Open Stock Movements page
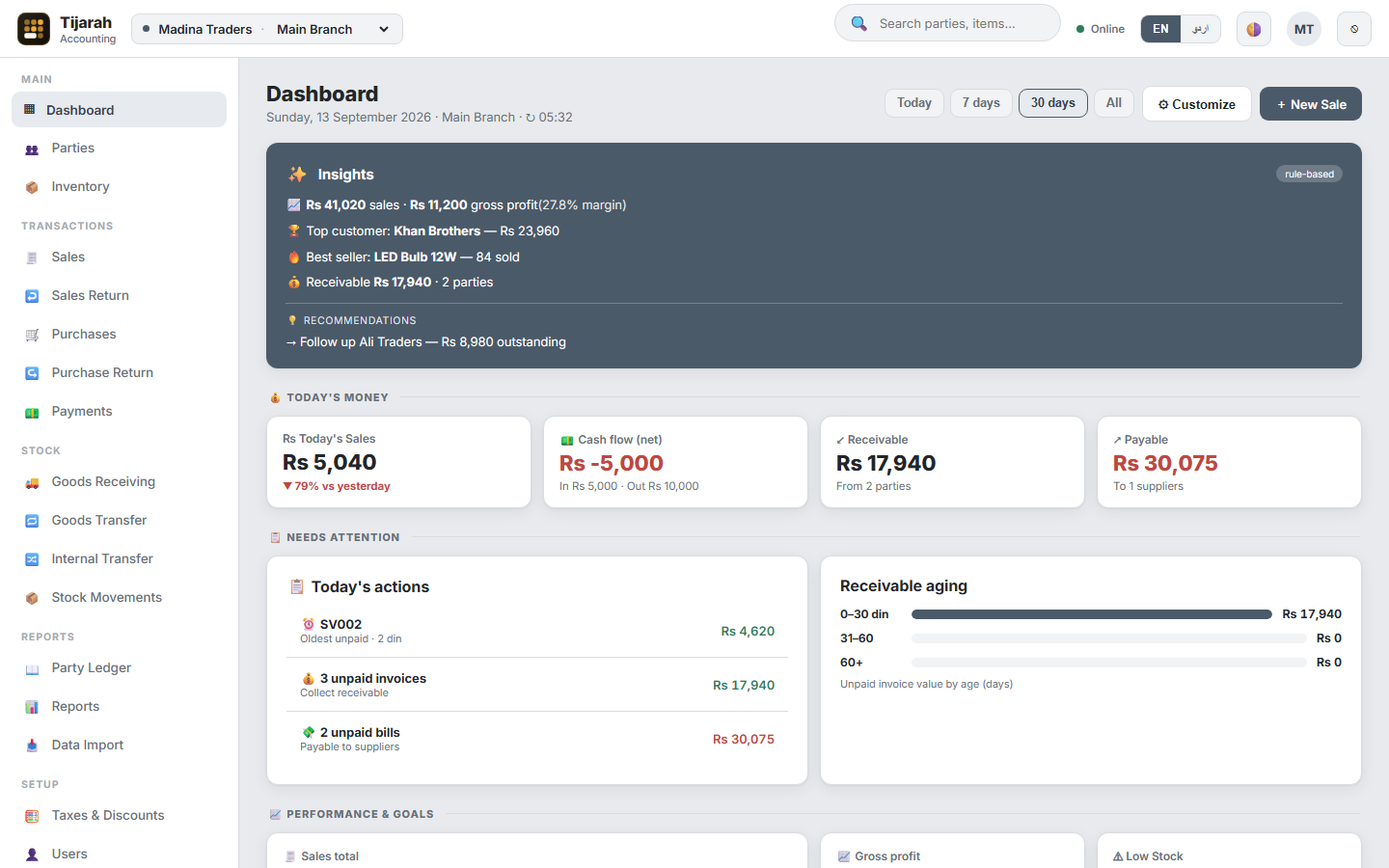Viewport: 1389px width, 868px height. point(119,598)
